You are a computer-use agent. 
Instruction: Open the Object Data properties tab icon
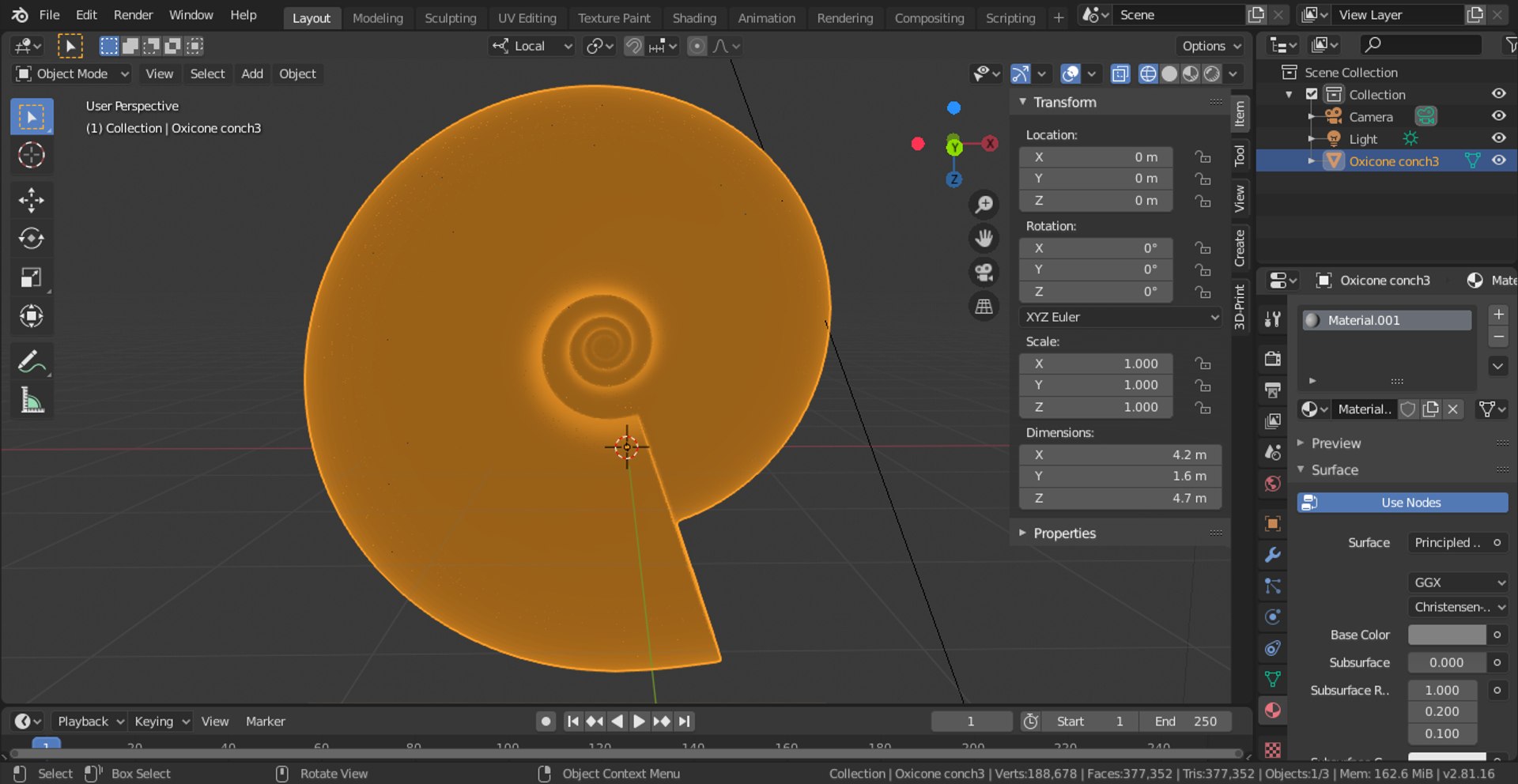coord(1272,679)
